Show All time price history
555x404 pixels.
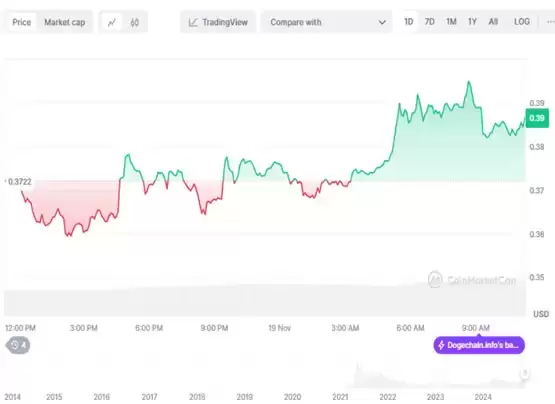pos(493,22)
